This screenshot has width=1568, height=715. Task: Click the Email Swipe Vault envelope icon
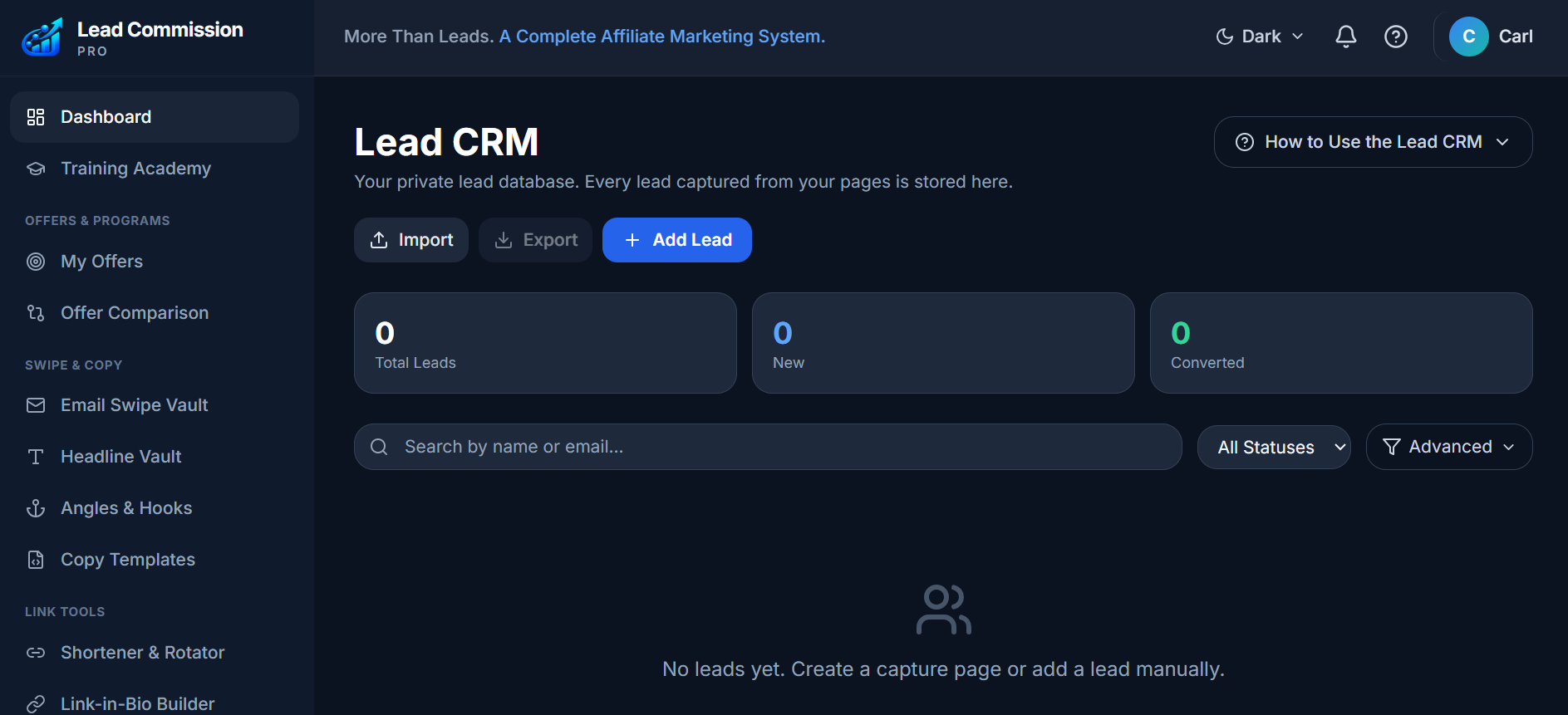coord(36,405)
